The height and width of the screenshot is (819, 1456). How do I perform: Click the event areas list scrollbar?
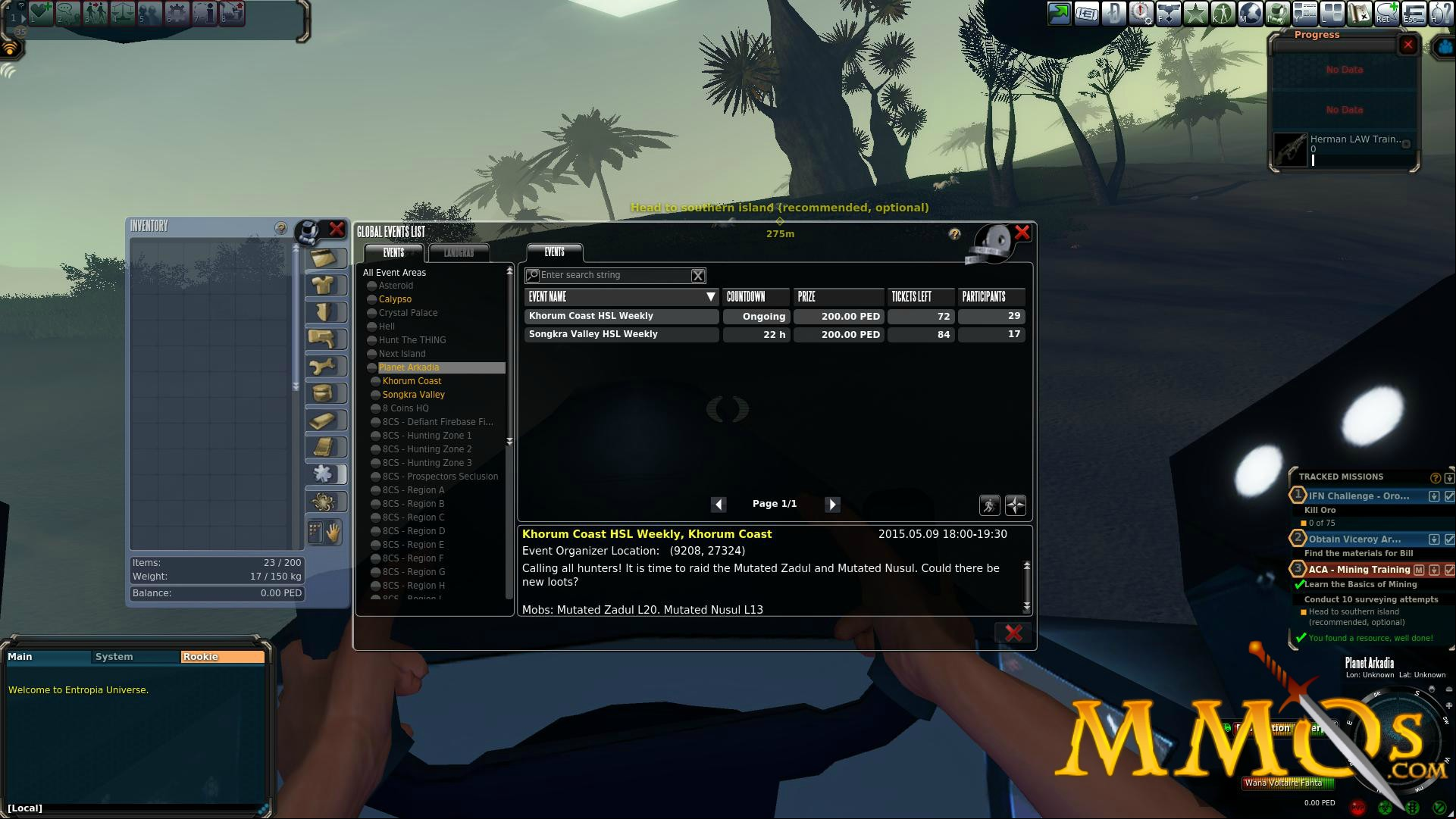(x=509, y=356)
